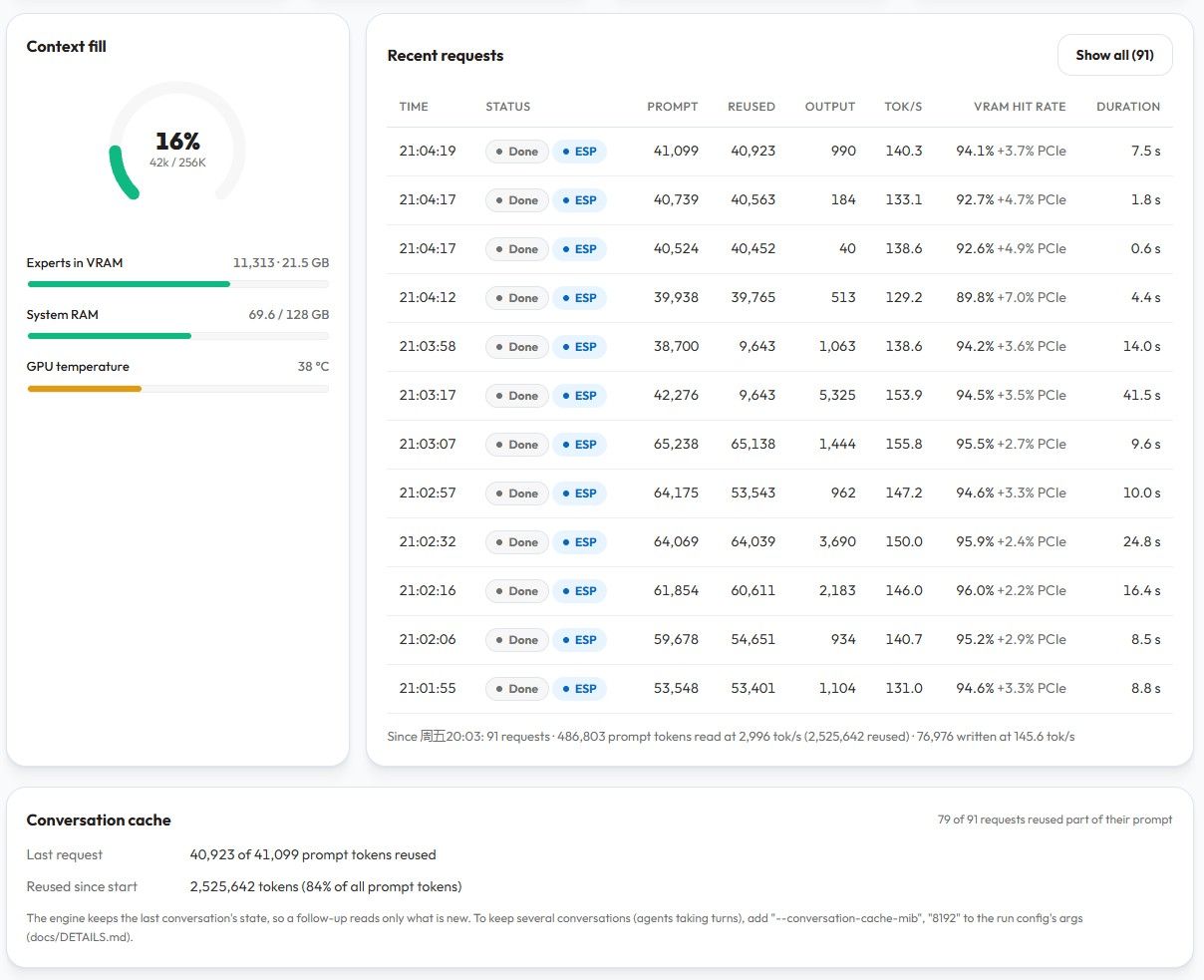Select the output value 3,690
This screenshot has height=980, width=1204.
(x=837, y=542)
